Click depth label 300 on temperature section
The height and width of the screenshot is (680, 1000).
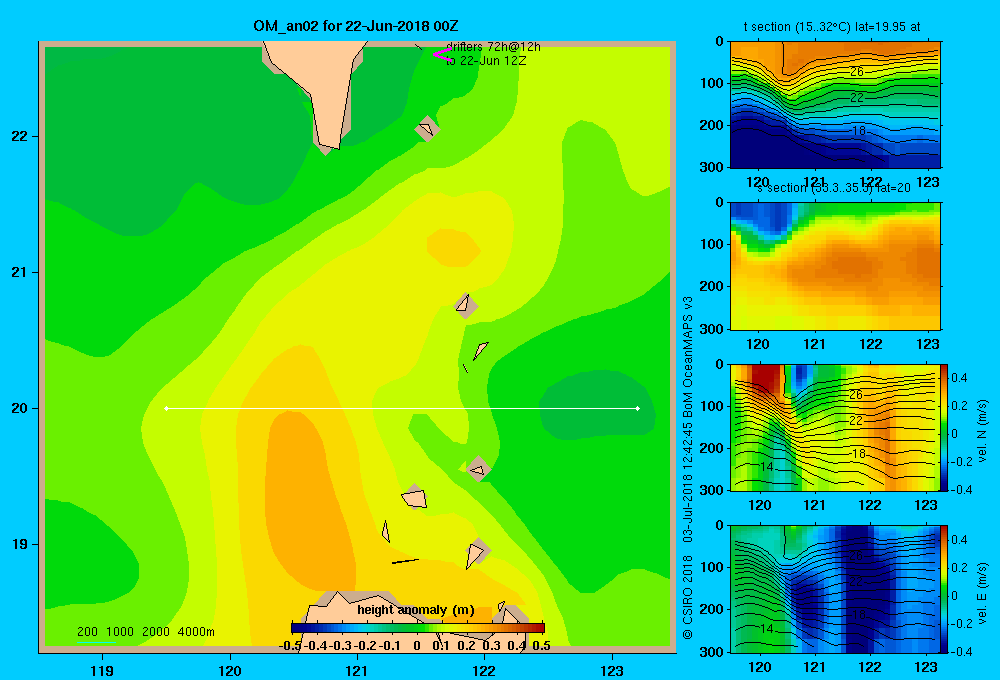pos(714,167)
